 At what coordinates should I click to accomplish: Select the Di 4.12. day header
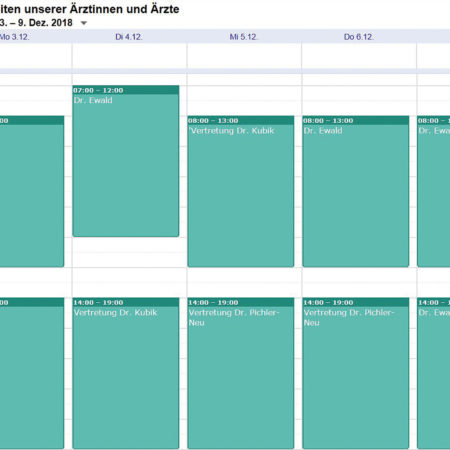click(x=129, y=37)
